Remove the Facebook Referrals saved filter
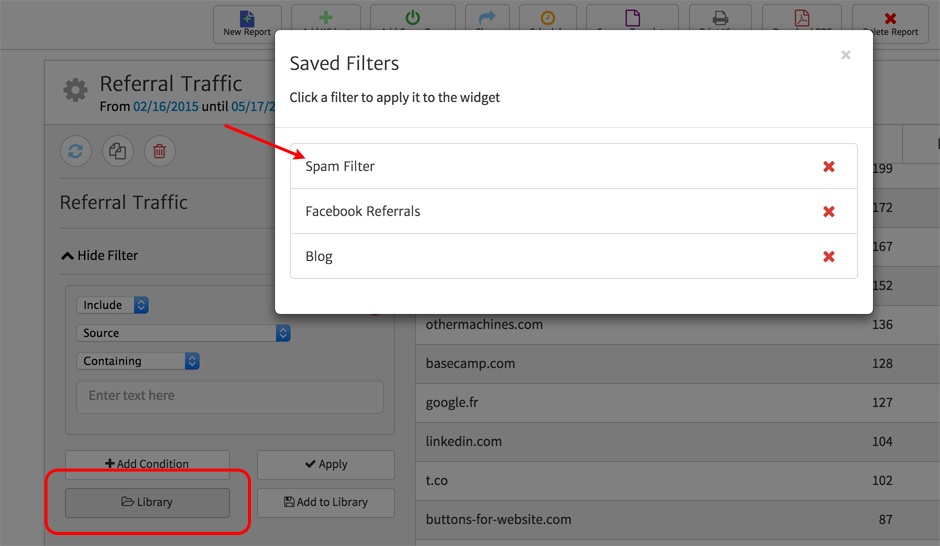940x546 pixels. 828,212
